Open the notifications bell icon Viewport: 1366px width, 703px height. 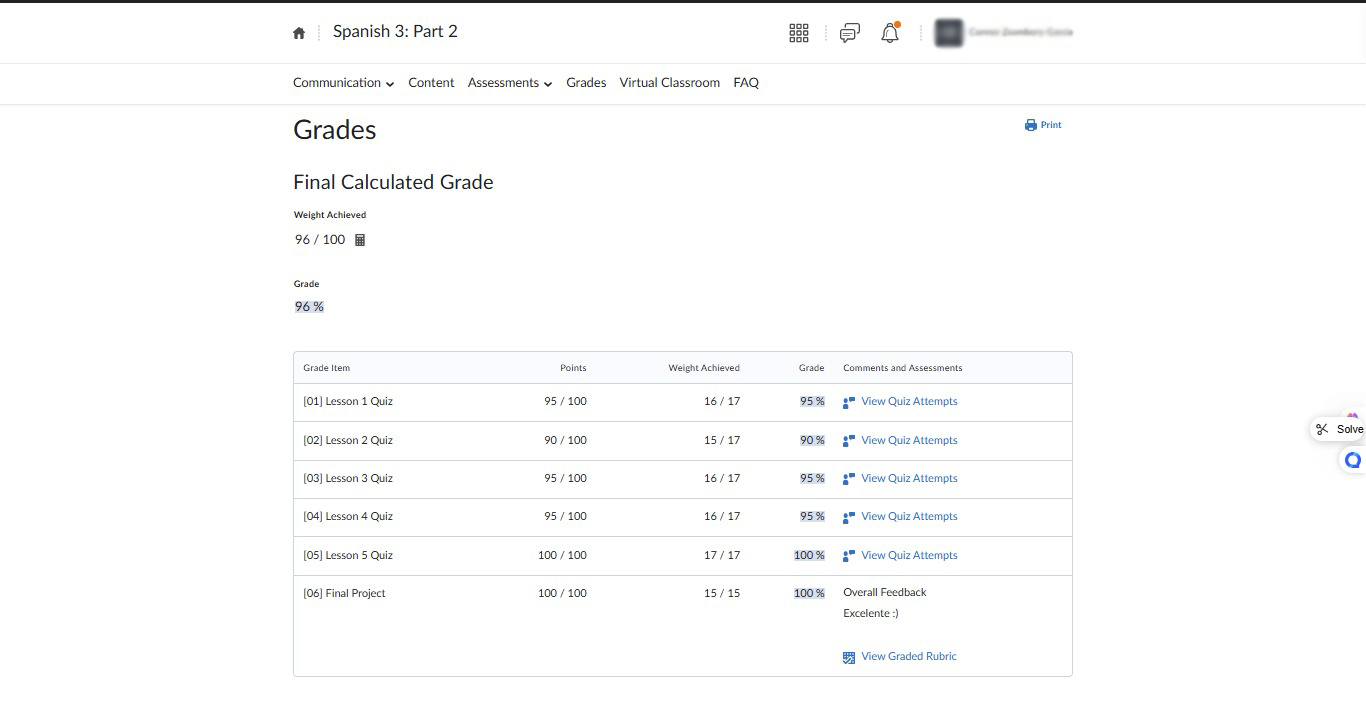[x=890, y=33]
